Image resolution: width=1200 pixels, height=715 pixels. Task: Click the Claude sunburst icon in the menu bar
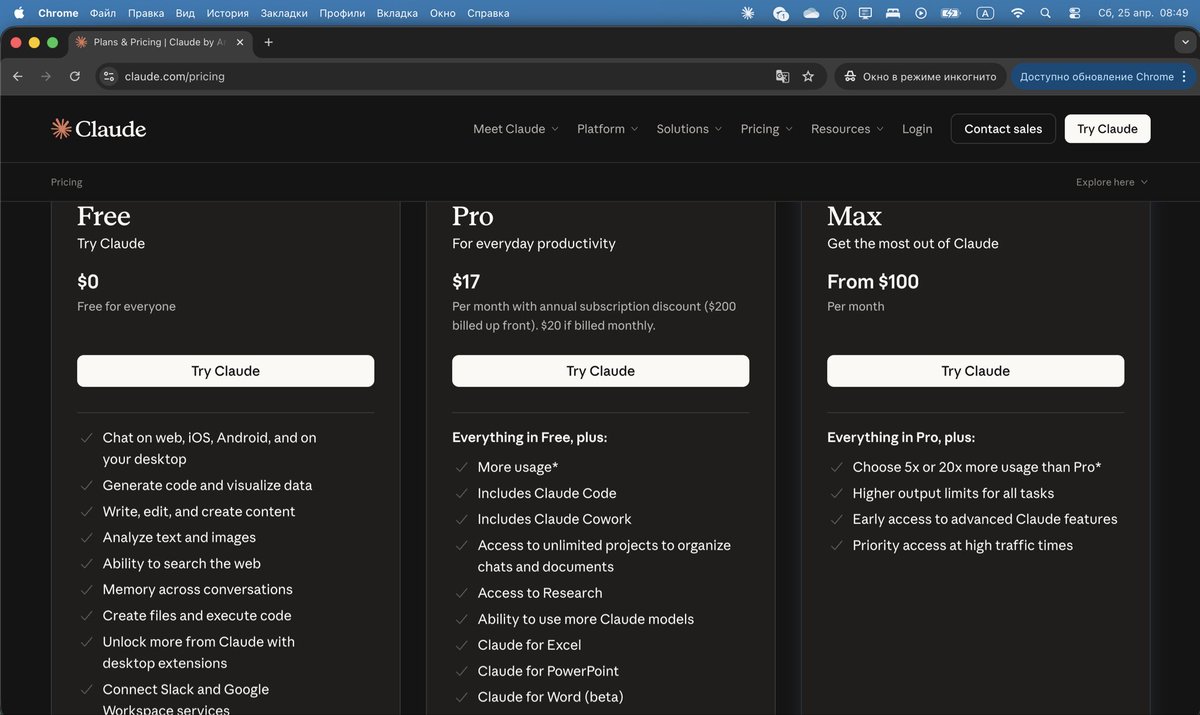pyautogui.click(x=749, y=13)
